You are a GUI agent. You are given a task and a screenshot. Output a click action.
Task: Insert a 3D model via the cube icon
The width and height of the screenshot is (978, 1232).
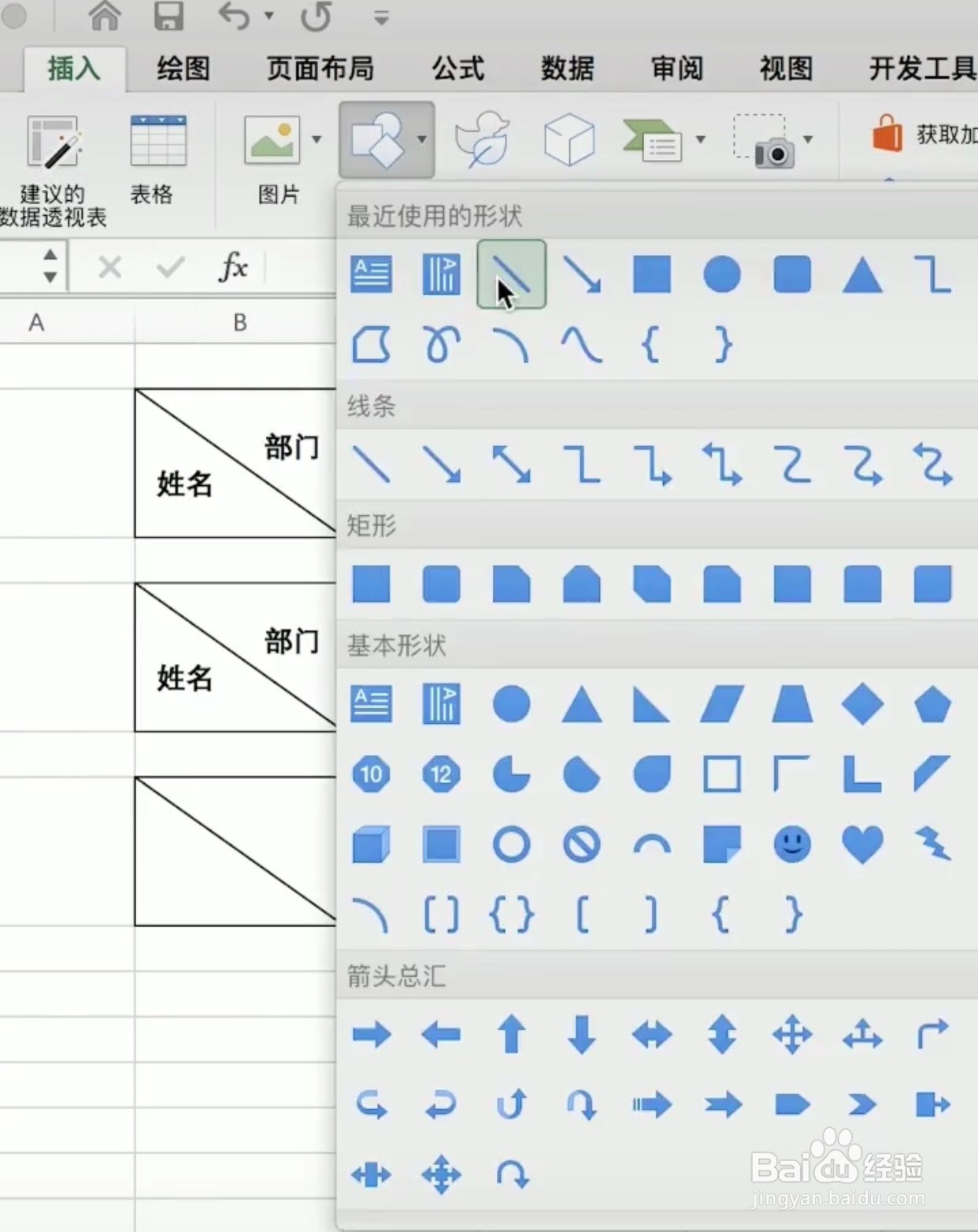click(x=569, y=140)
